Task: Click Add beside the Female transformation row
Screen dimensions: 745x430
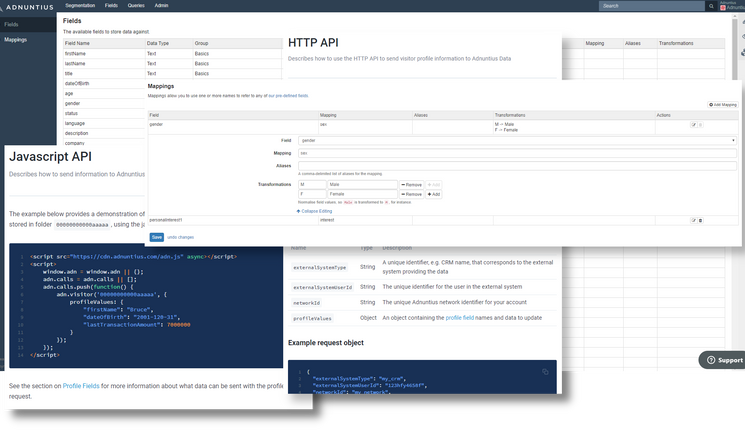Action: tap(434, 194)
